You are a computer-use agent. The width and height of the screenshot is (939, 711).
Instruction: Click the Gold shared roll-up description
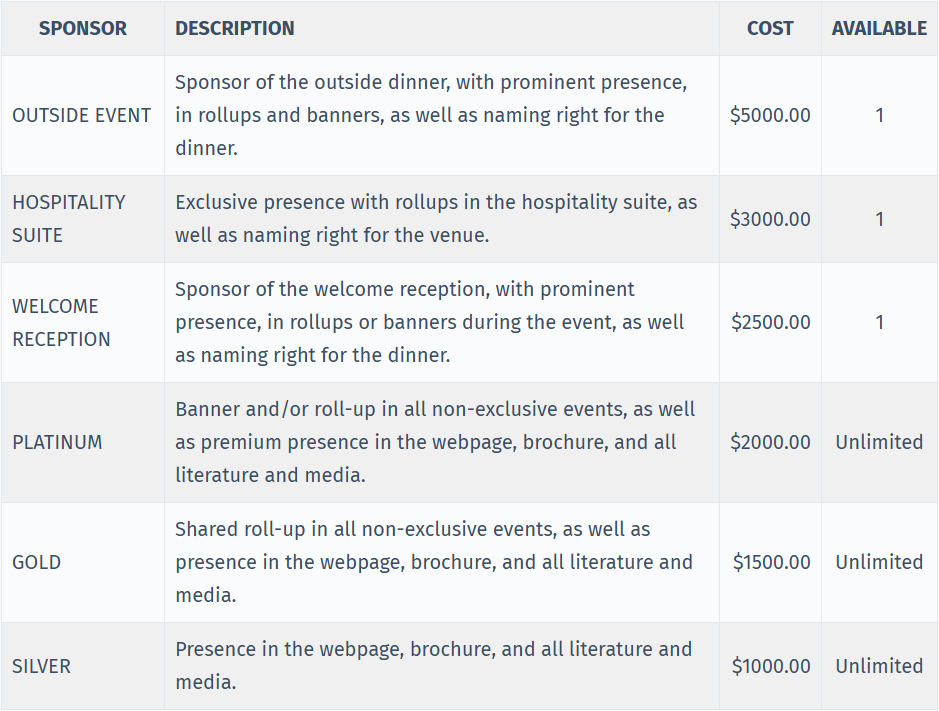434,562
